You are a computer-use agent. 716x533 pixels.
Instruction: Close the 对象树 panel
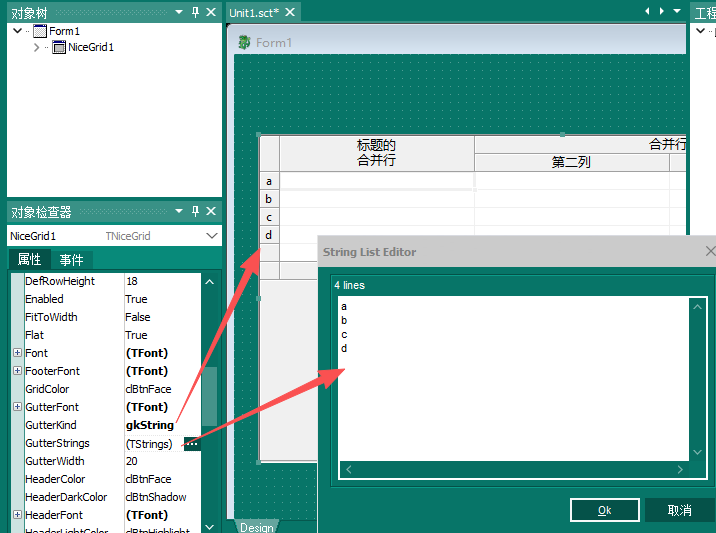coord(211,12)
